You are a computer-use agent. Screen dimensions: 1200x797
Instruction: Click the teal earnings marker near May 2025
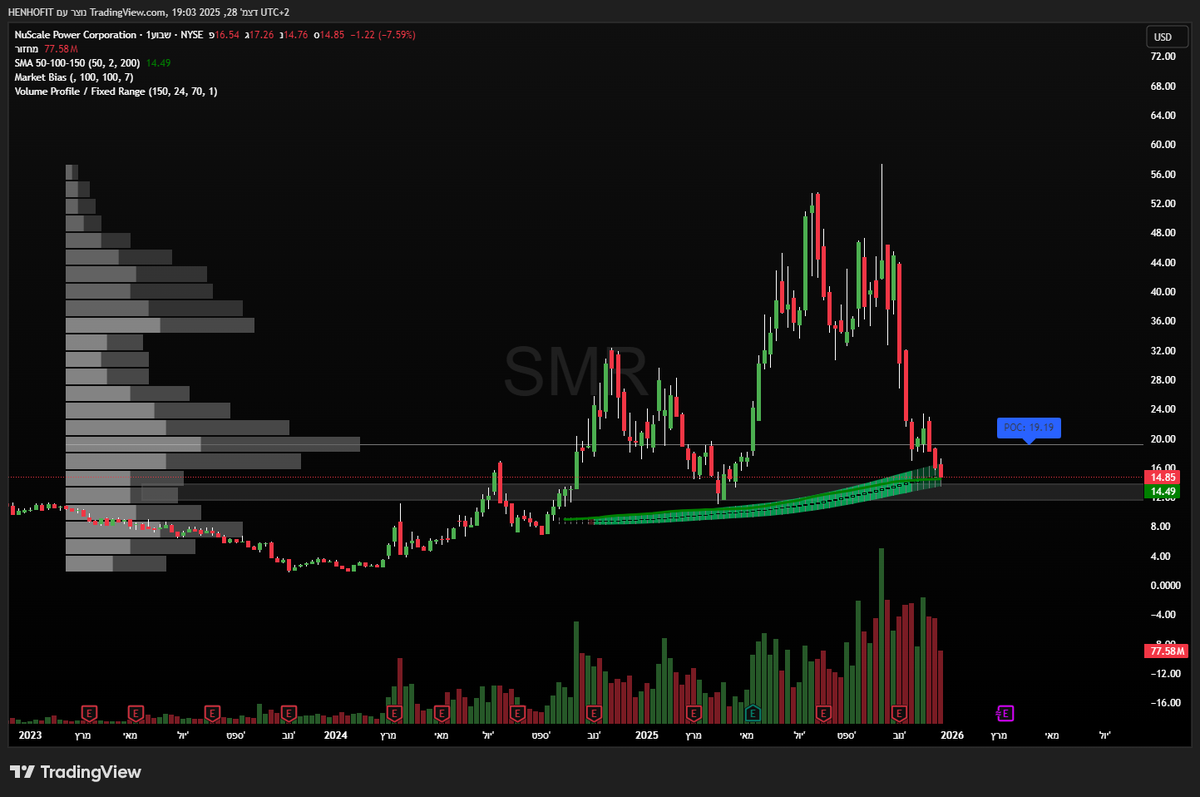point(752,713)
